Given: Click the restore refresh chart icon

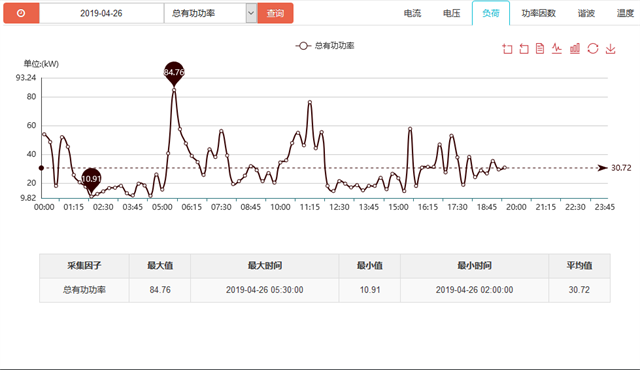Looking at the screenshot, I should click(x=593, y=49).
